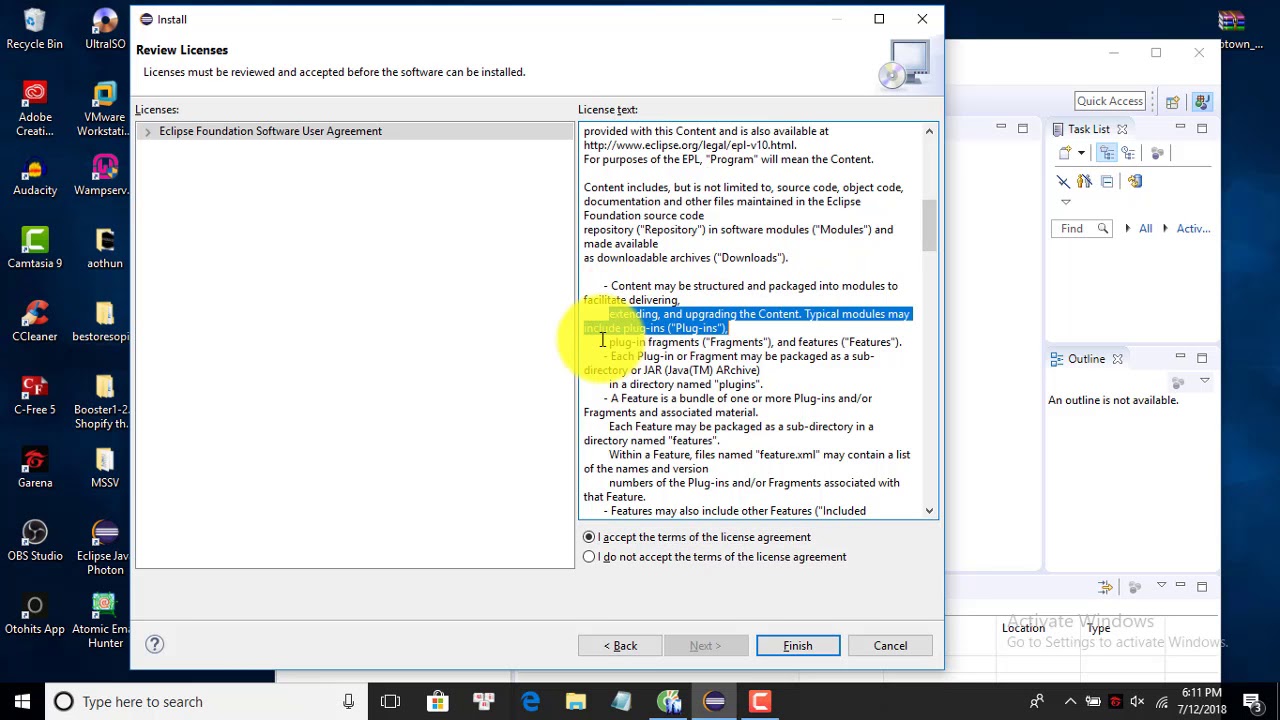Select the Java perspective icon
The width and height of the screenshot is (1280, 720).
1202,101
